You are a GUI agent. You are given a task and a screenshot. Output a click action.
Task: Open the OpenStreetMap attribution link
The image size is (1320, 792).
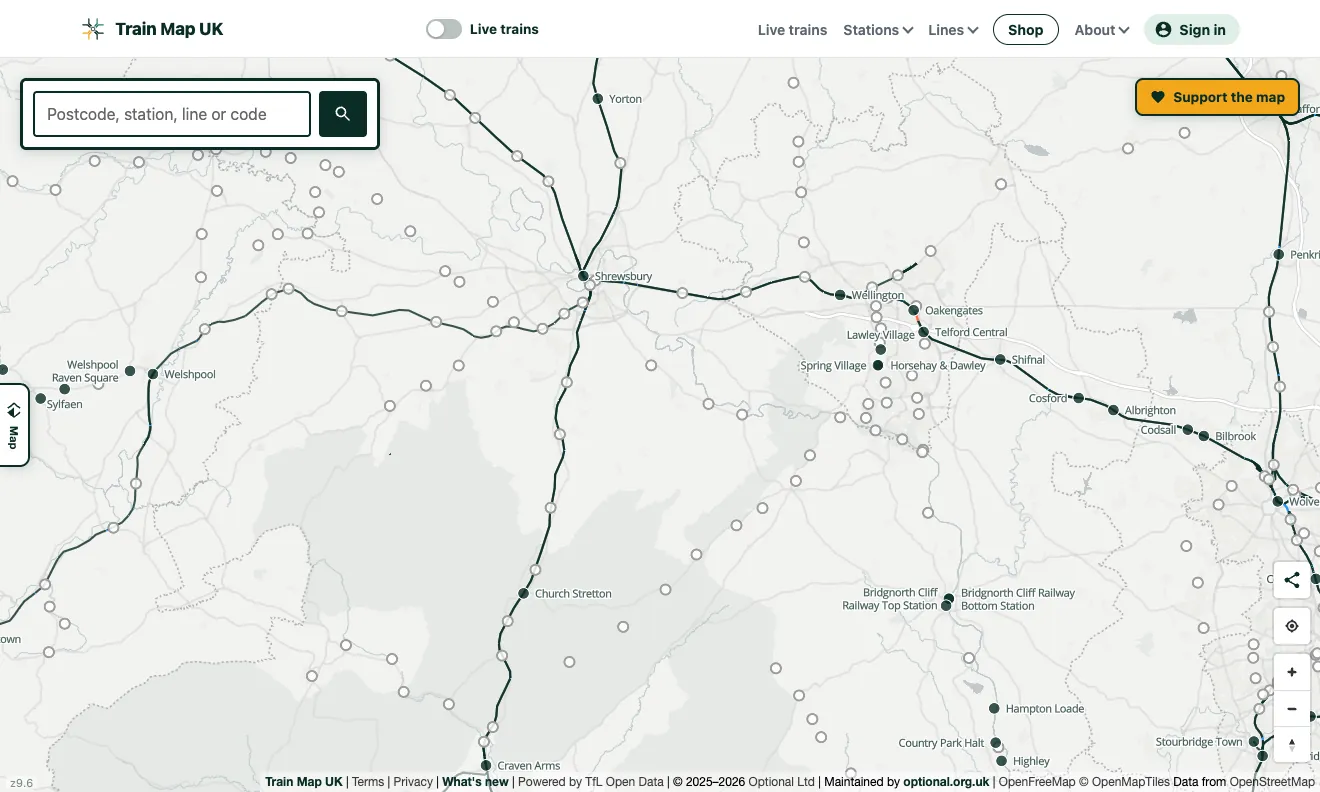pos(1272,782)
